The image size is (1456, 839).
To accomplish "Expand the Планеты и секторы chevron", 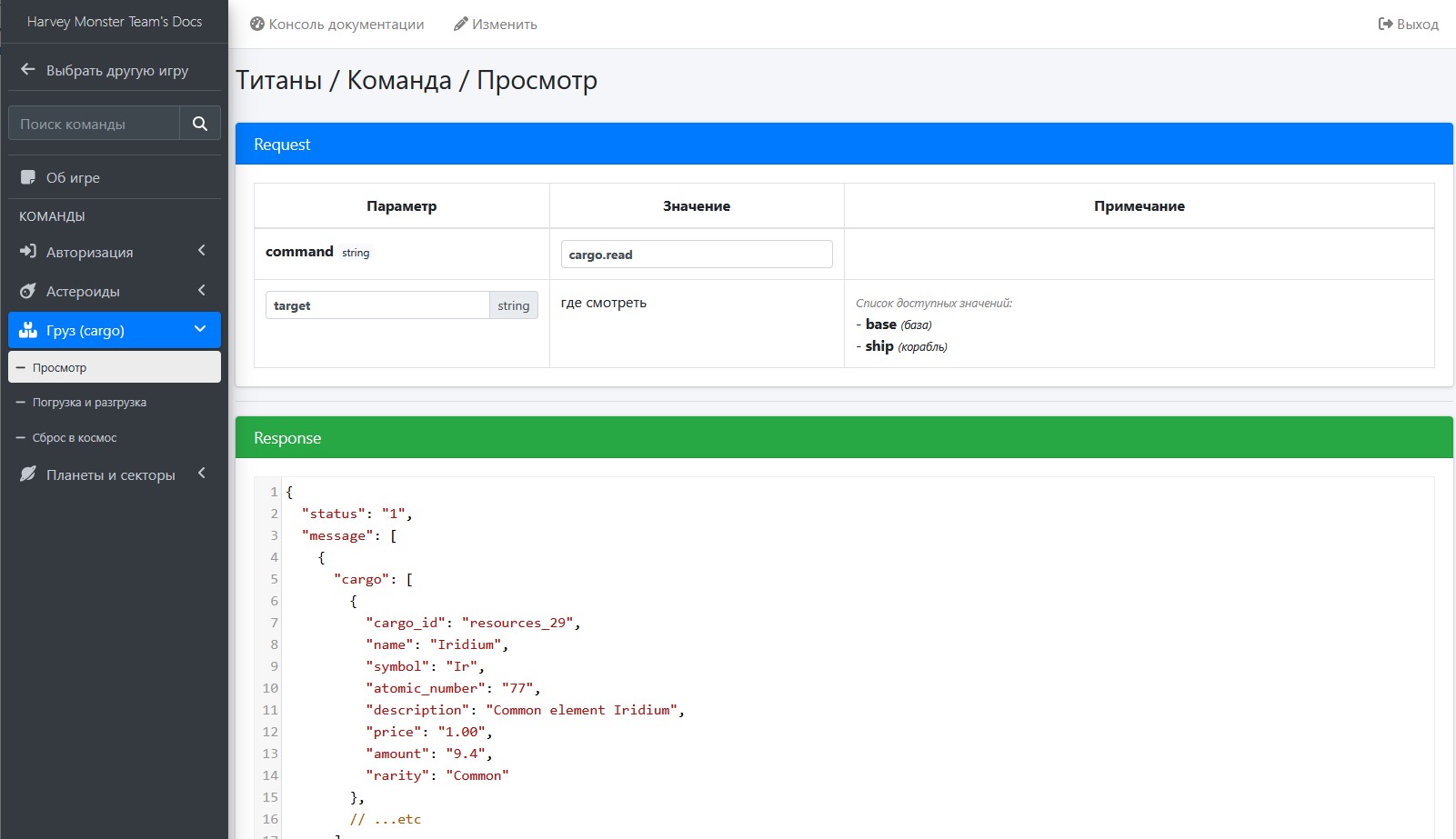I will coord(202,474).
